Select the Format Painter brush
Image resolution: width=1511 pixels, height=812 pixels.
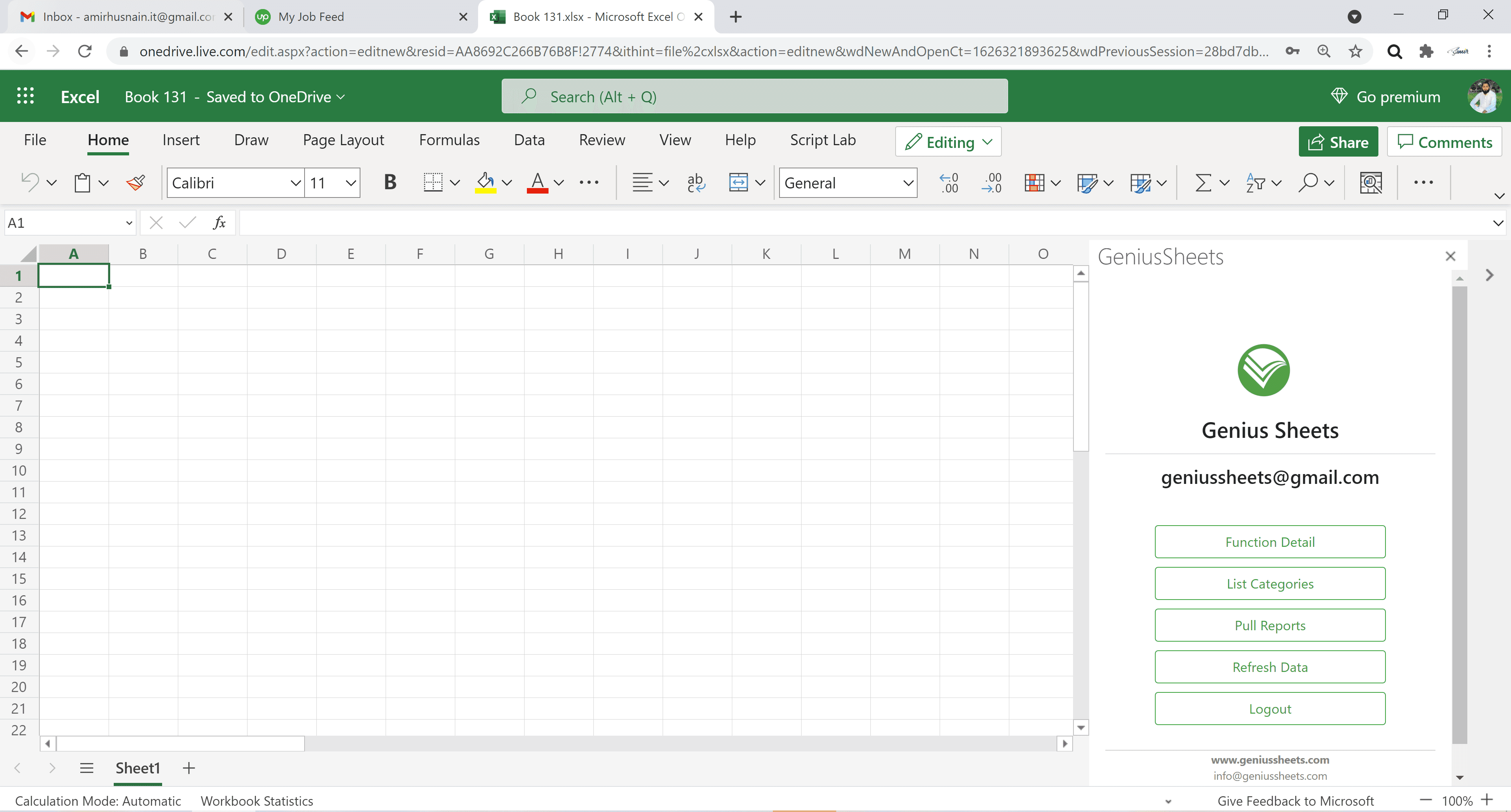135,183
